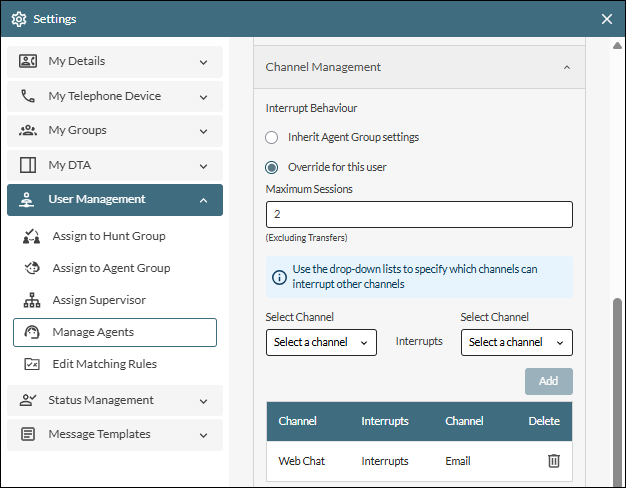Delete the Web Chat interrupts Email rule
The height and width of the screenshot is (488, 626).
tap(553, 461)
